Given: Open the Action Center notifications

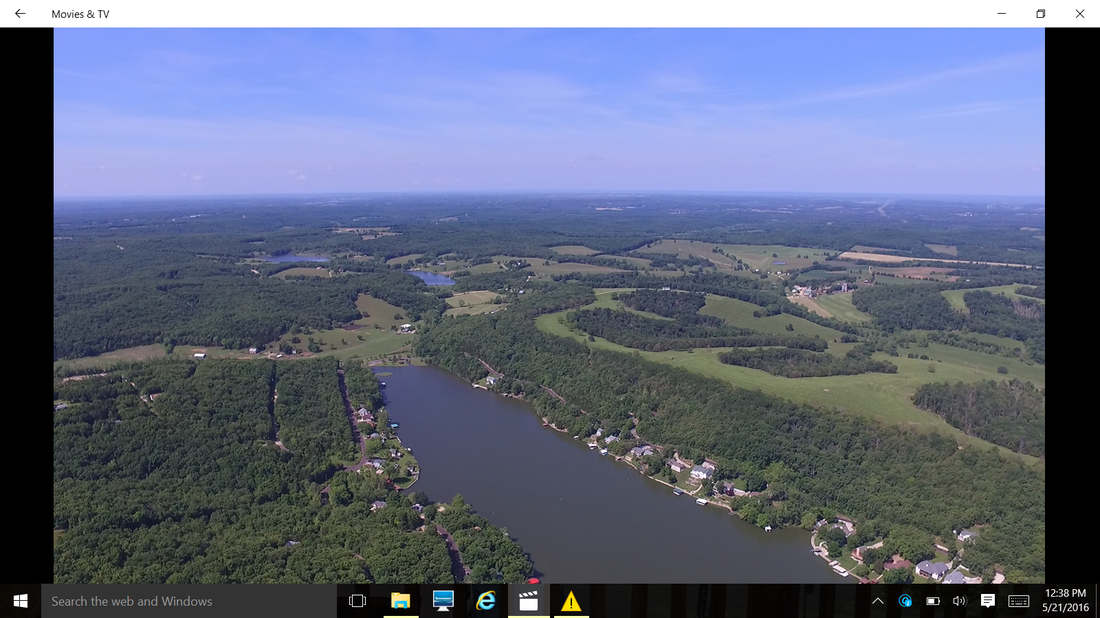Looking at the screenshot, I should tap(988, 601).
